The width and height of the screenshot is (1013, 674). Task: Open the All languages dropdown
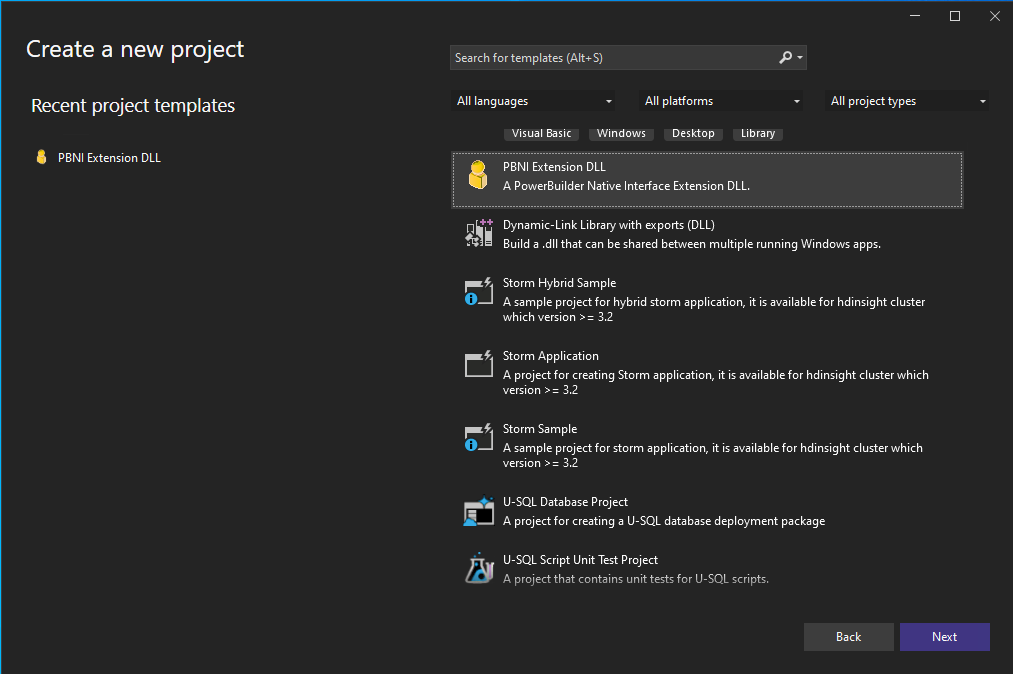(534, 101)
